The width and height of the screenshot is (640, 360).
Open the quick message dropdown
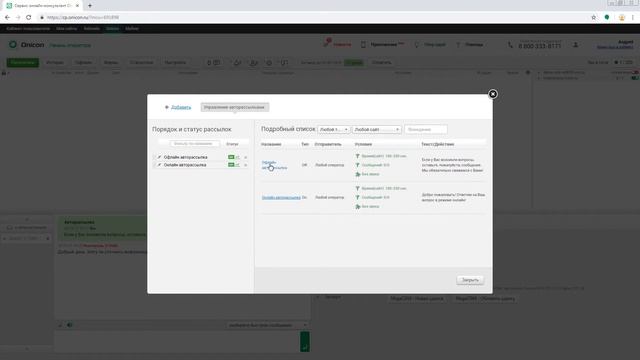[x=268, y=325]
